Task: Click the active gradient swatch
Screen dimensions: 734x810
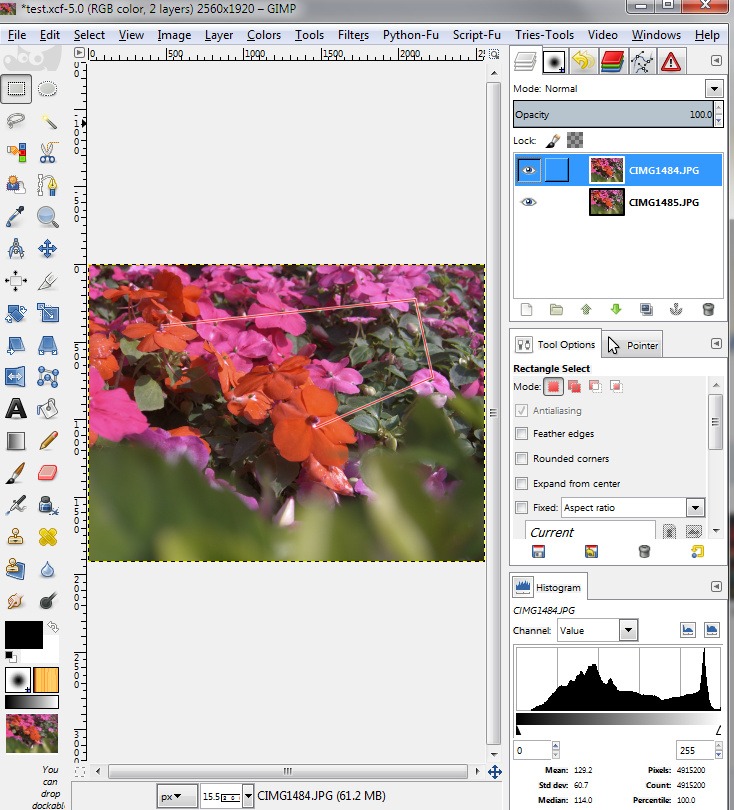Action: coord(32,702)
